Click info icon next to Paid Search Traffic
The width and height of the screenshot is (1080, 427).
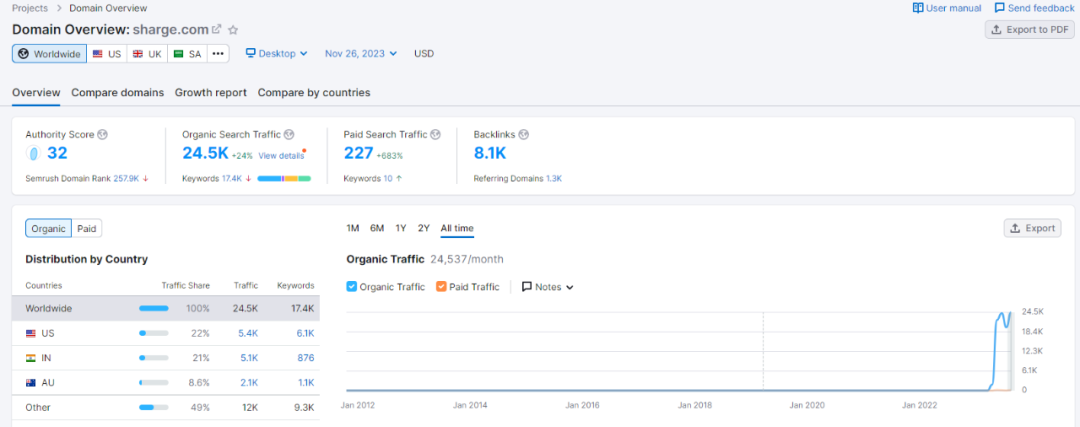[435, 134]
